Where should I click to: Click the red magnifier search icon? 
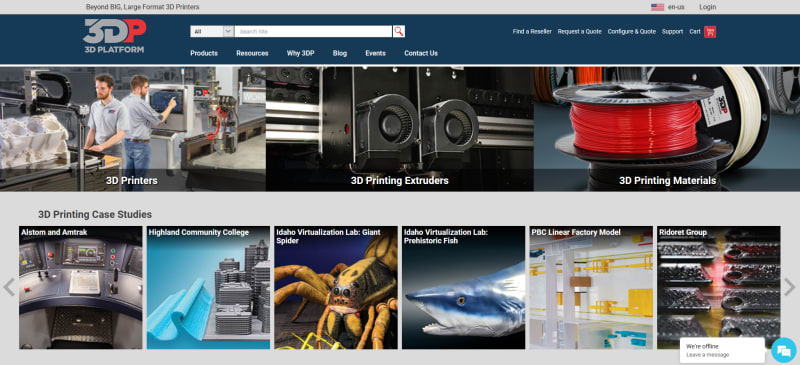398,32
